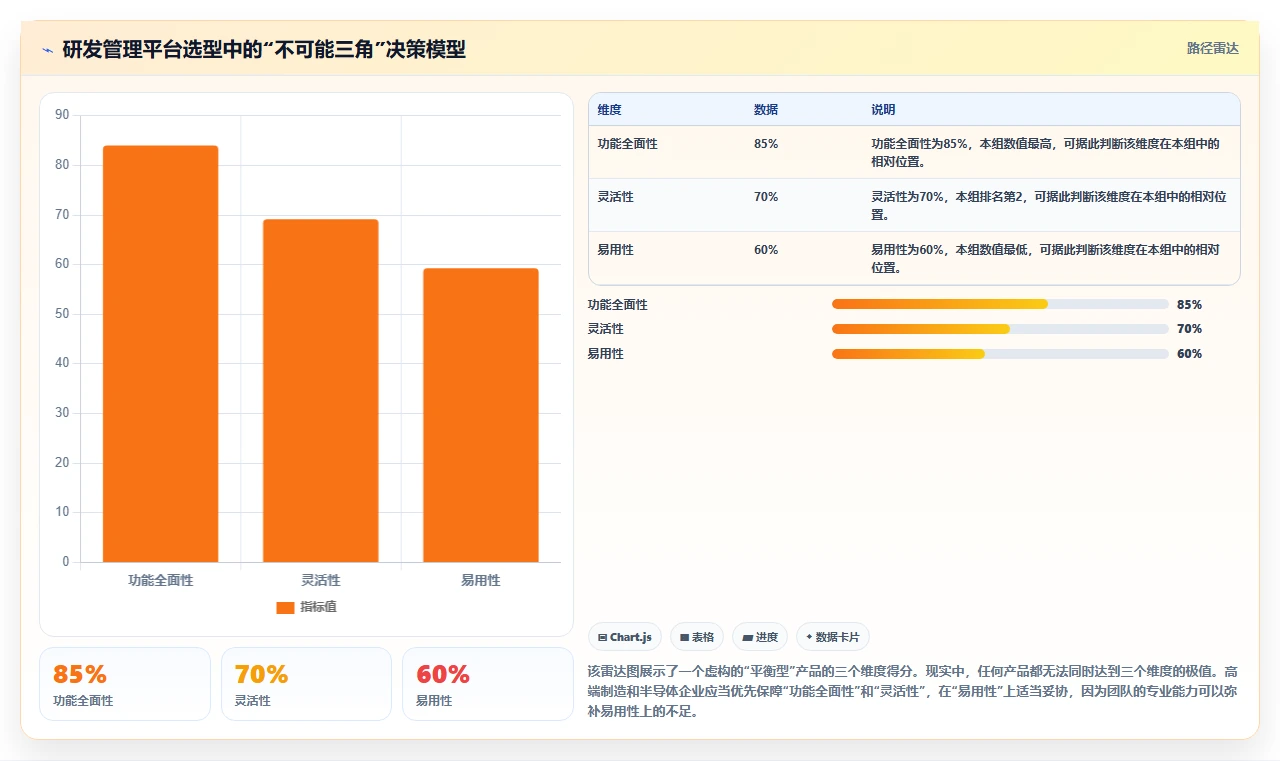This screenshot has width=1280, height=761.
Task: Select the 60% data card
Action: pyautogui.click(x=488, y=684)
